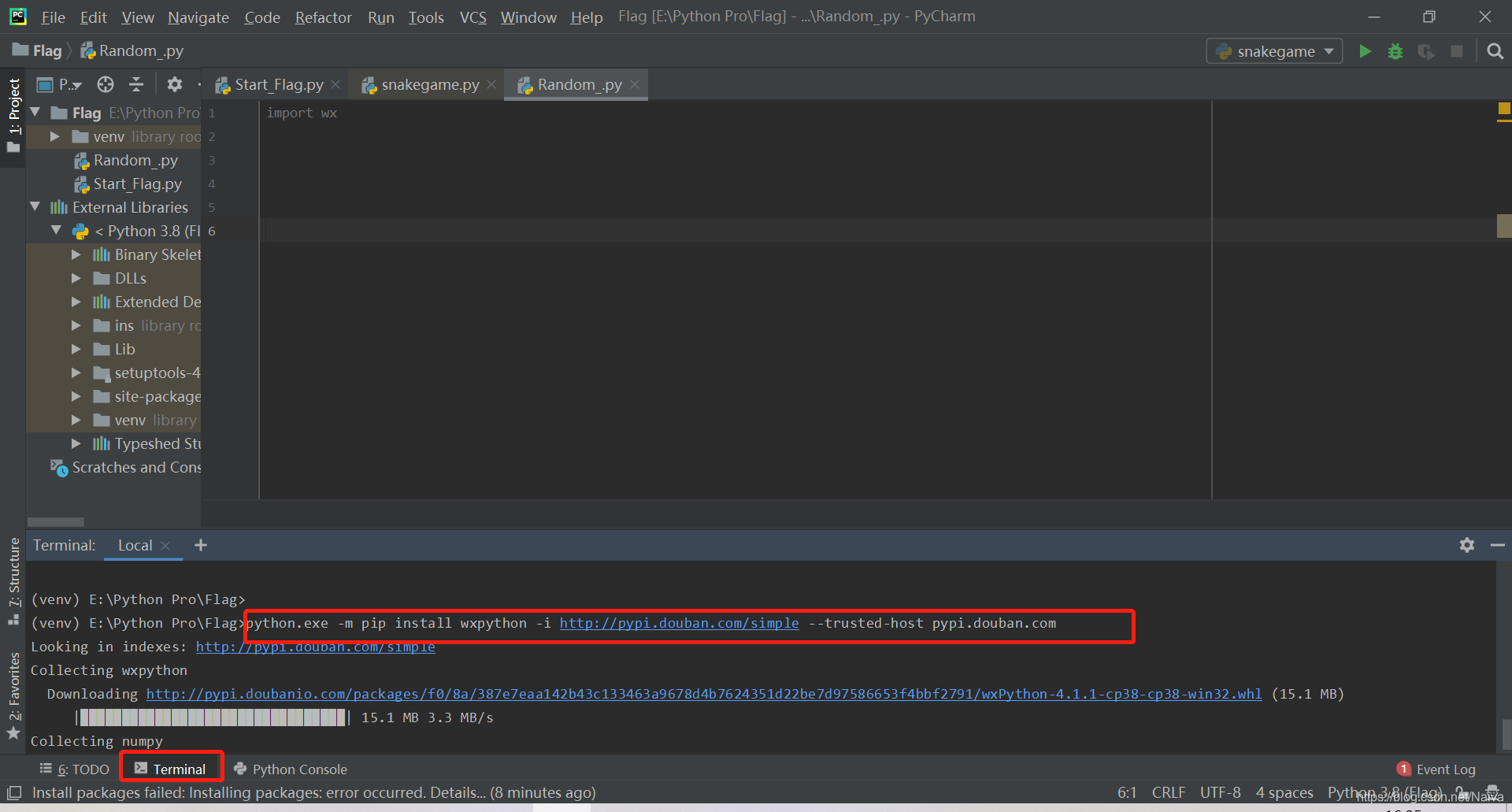Open the VCS menu
The image size is (1512, 812).
[x=472, y=17]
